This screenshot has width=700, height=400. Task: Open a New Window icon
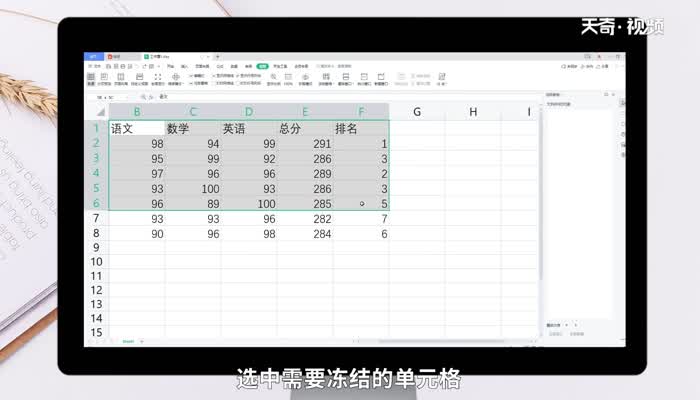pyautogui.click(x=381, y=79)
